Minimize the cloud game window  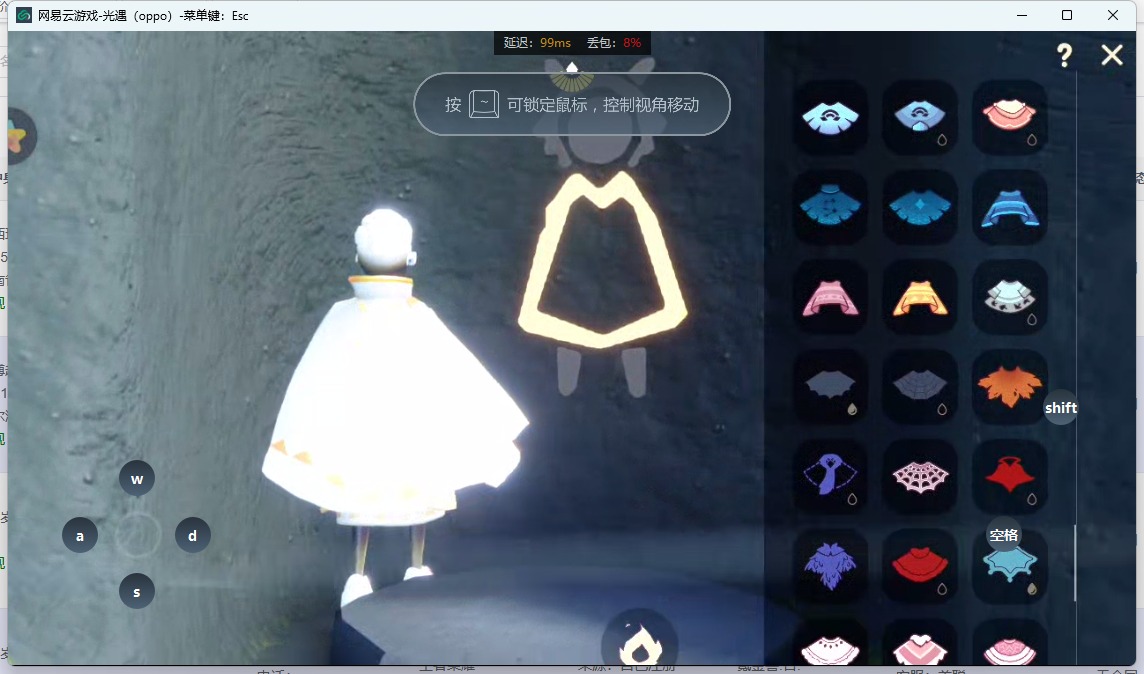click(1022, 15)
